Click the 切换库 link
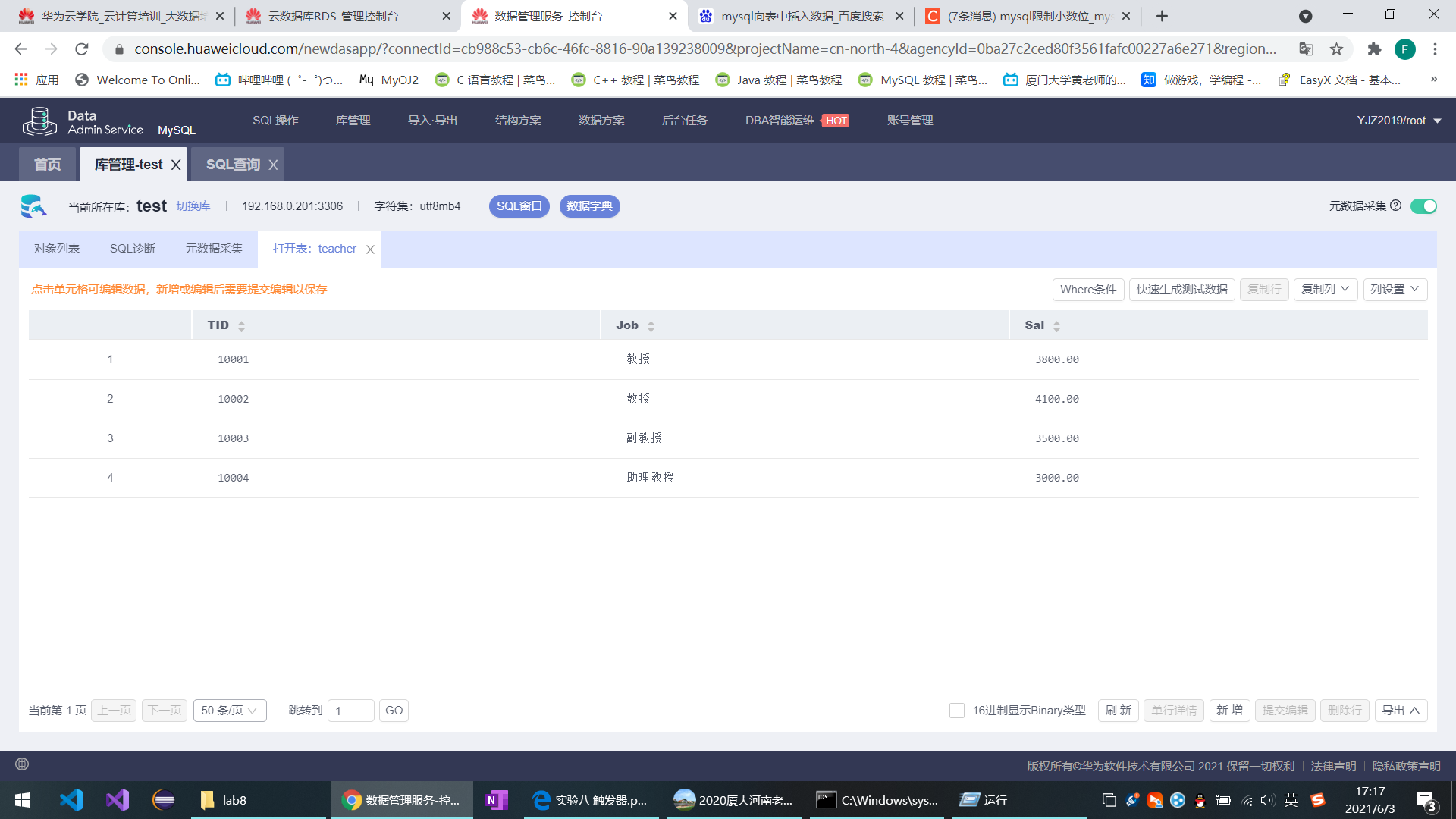Image resolution: width=1456 pixels, height=819 pixels. point(193,206)
